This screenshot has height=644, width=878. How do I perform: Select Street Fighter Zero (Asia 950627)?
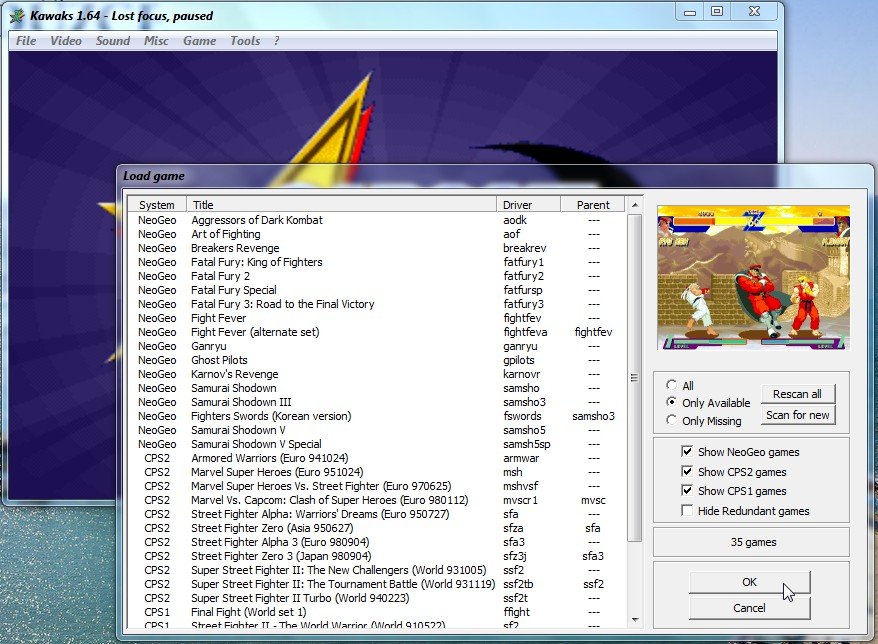point(376,528)
